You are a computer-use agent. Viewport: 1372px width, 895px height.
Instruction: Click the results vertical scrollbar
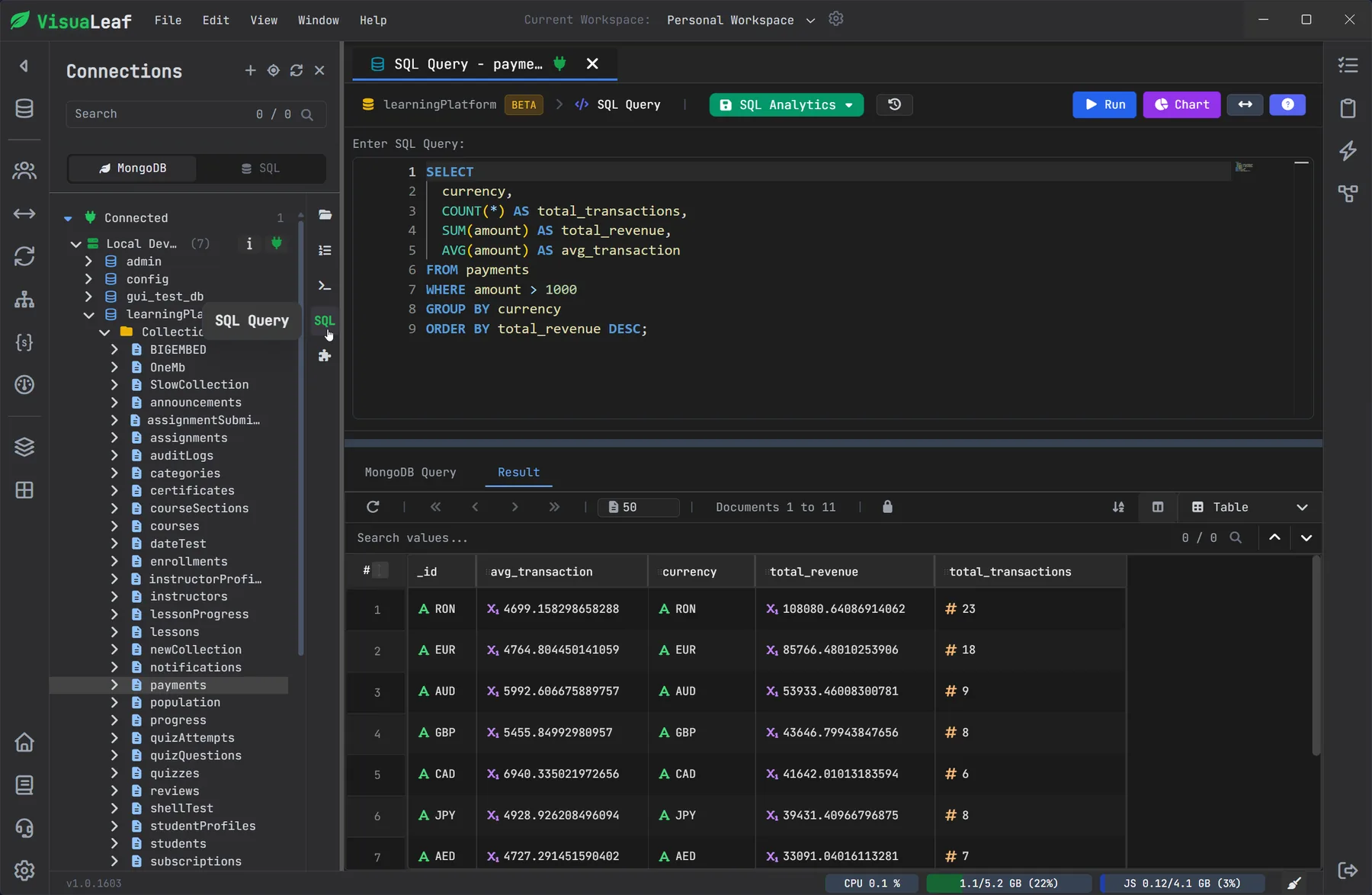(1316, 656)
